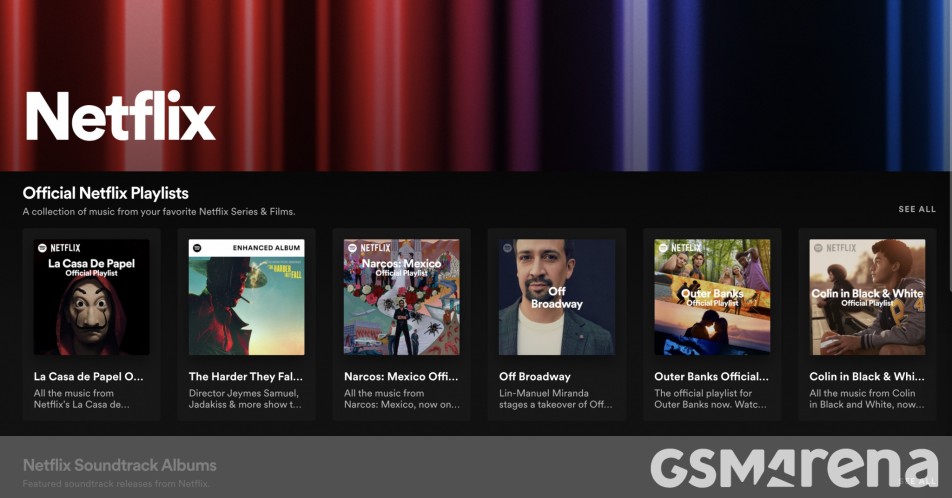Click See All for Official Netflix Playlists
952x498 pixels.
pos(917,209)
